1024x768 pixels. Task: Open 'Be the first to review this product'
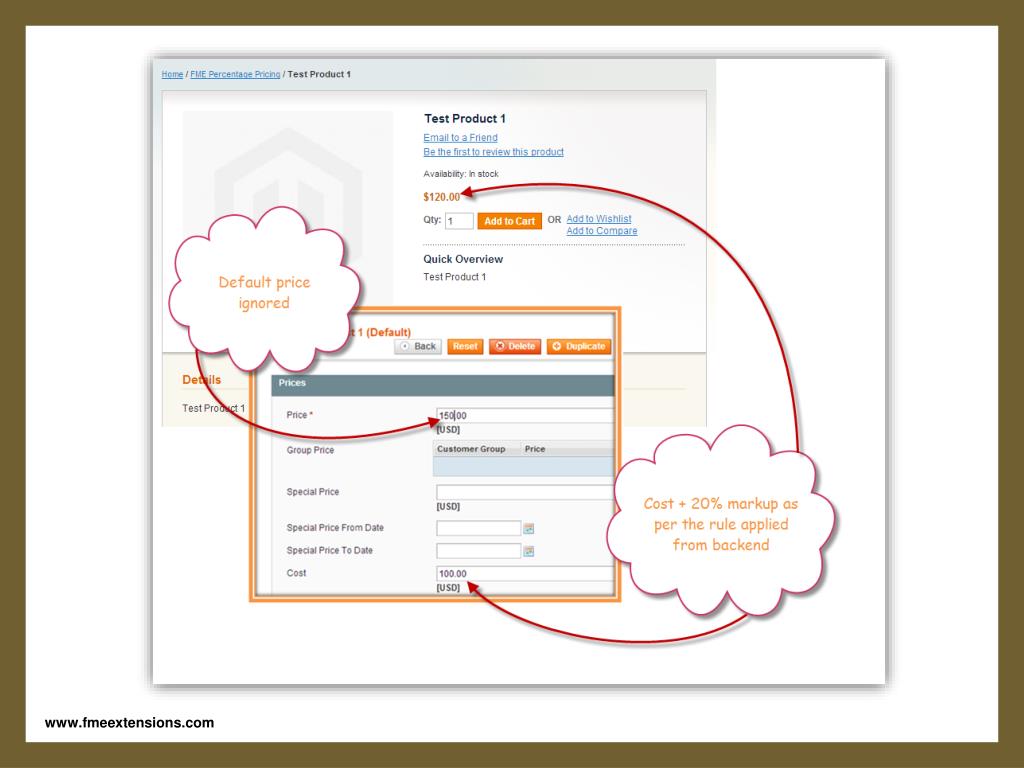(x=493, y=152)
